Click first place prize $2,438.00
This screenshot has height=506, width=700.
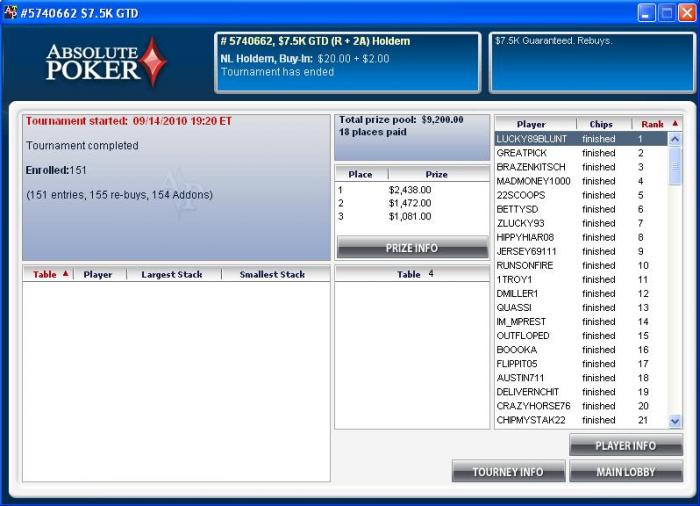coord(410,190)
